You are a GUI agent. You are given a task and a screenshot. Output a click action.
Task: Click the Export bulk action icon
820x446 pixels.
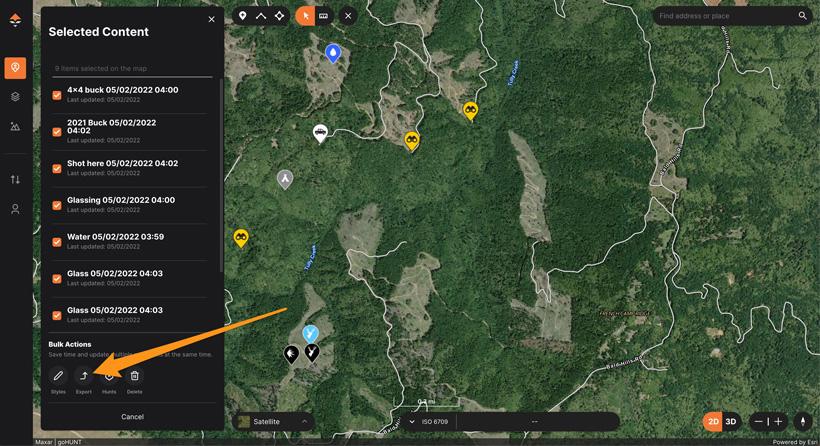tap(83, 375)
